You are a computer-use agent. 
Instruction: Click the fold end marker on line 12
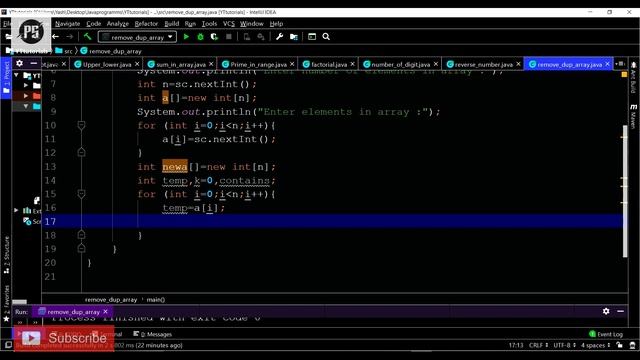click(x=81, y=152)
